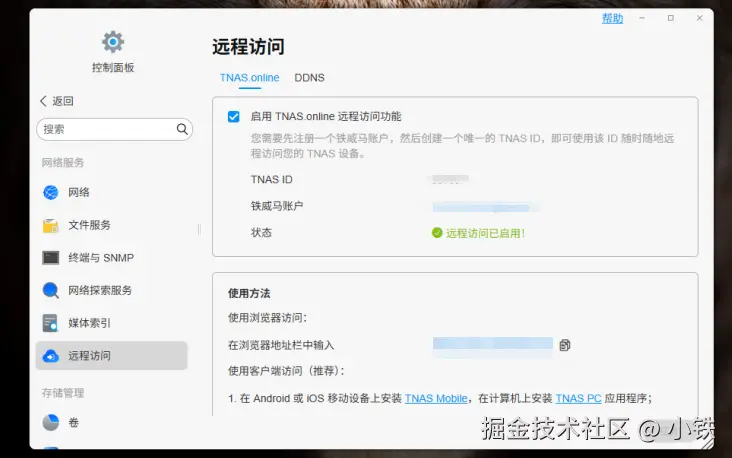Go back using the 返回 chevron

43,101
